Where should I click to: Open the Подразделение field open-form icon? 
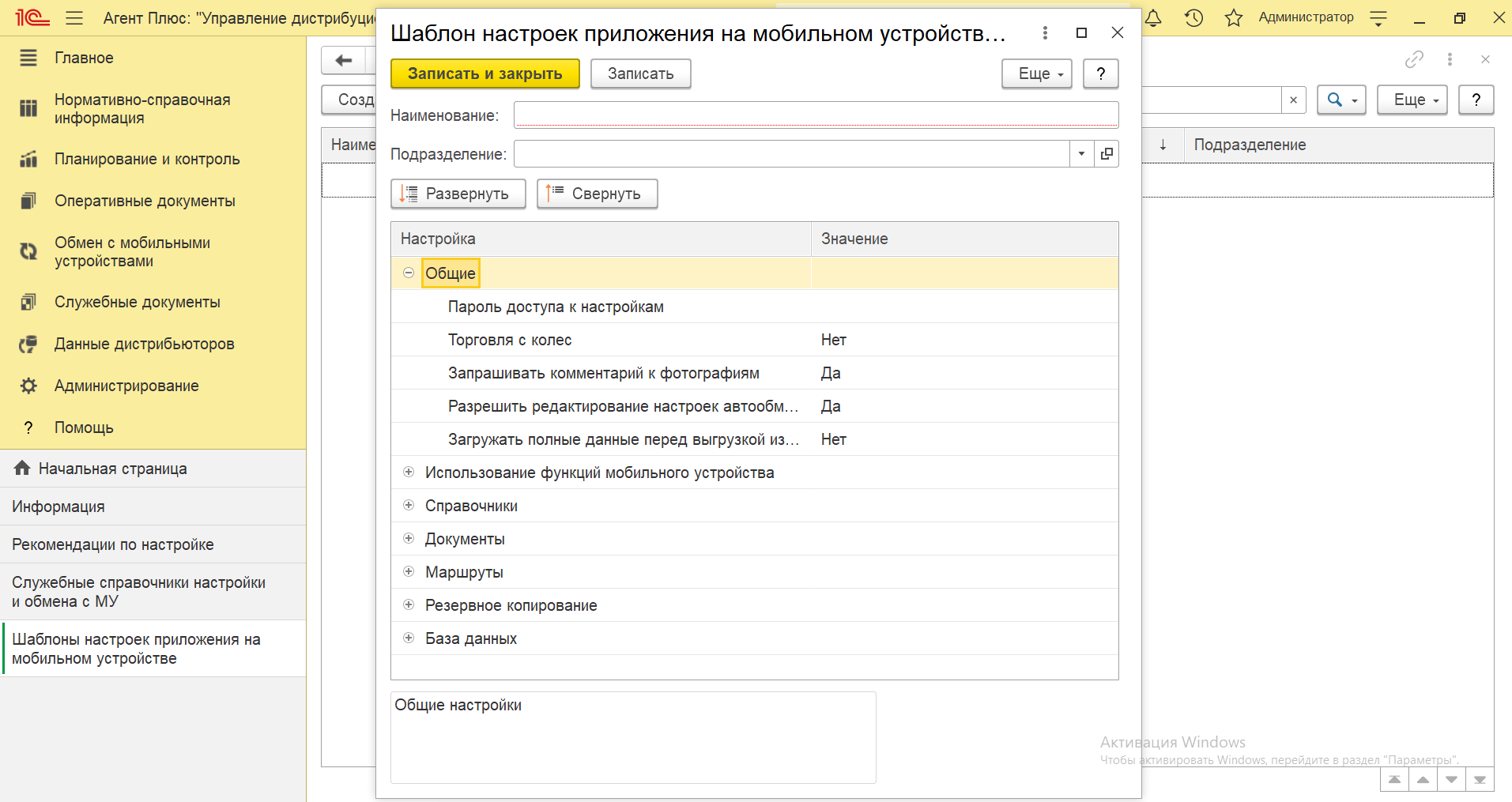1107,154
